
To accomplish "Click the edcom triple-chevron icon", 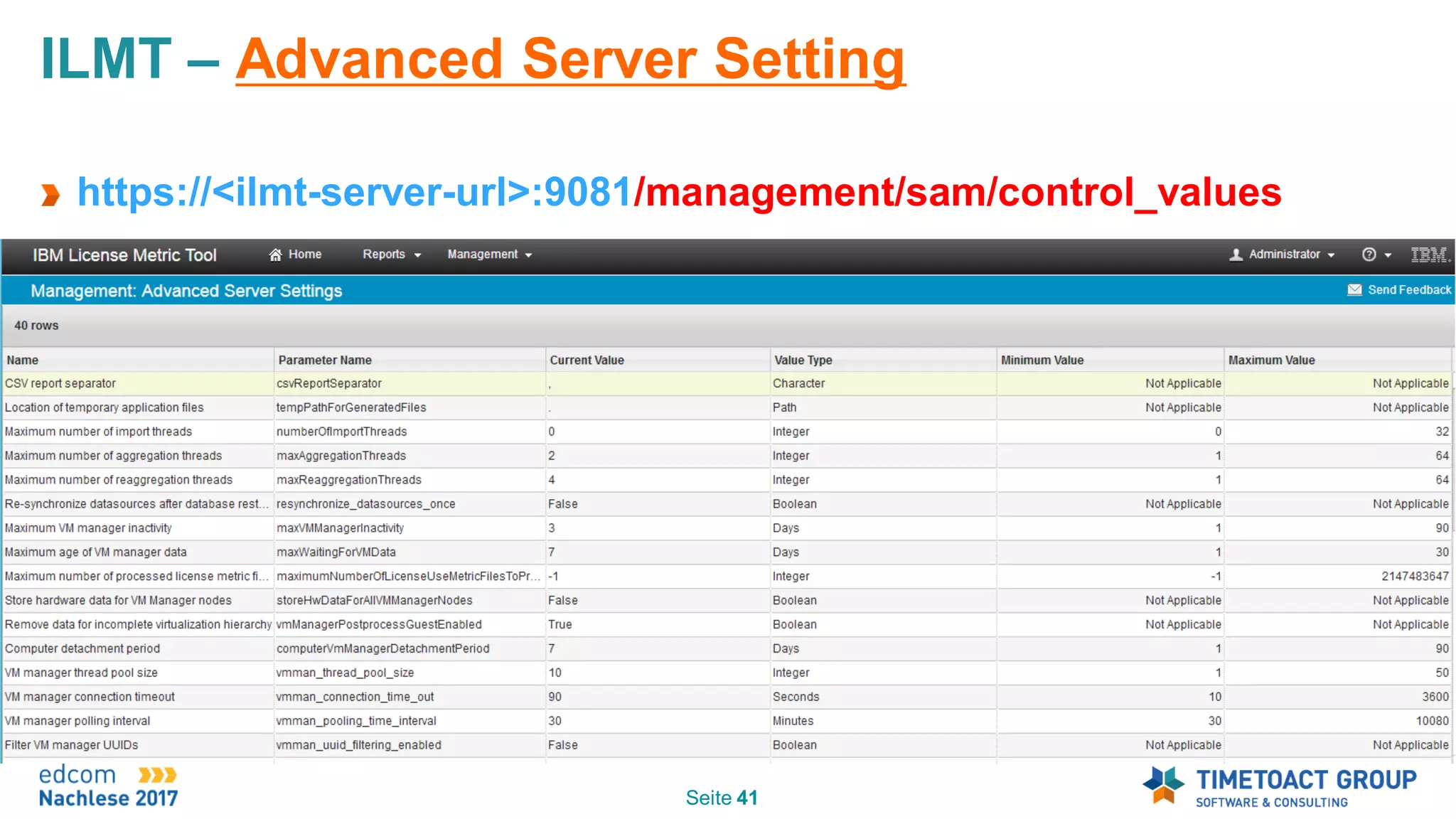I will click(x=157, y=775).
